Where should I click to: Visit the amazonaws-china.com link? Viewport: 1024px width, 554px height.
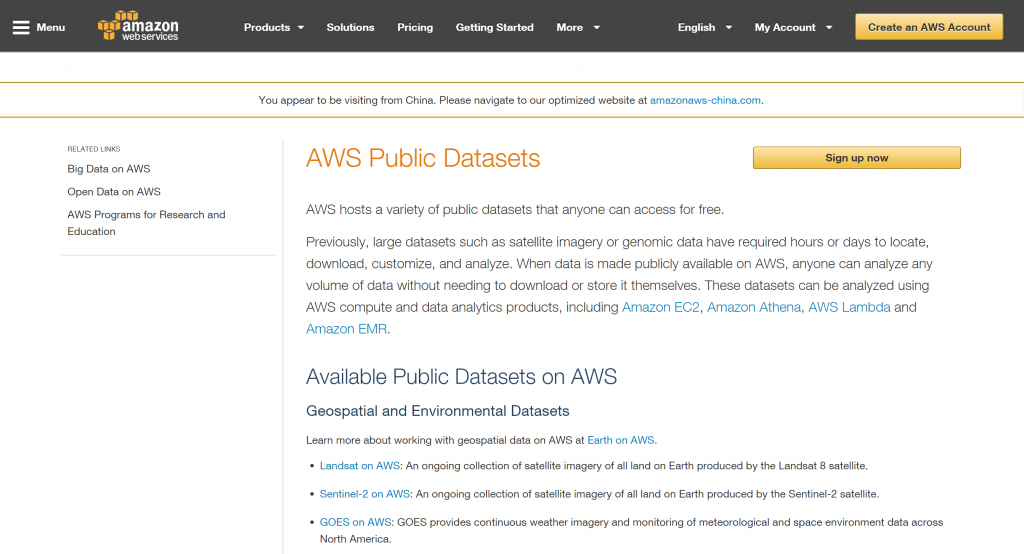705,100
